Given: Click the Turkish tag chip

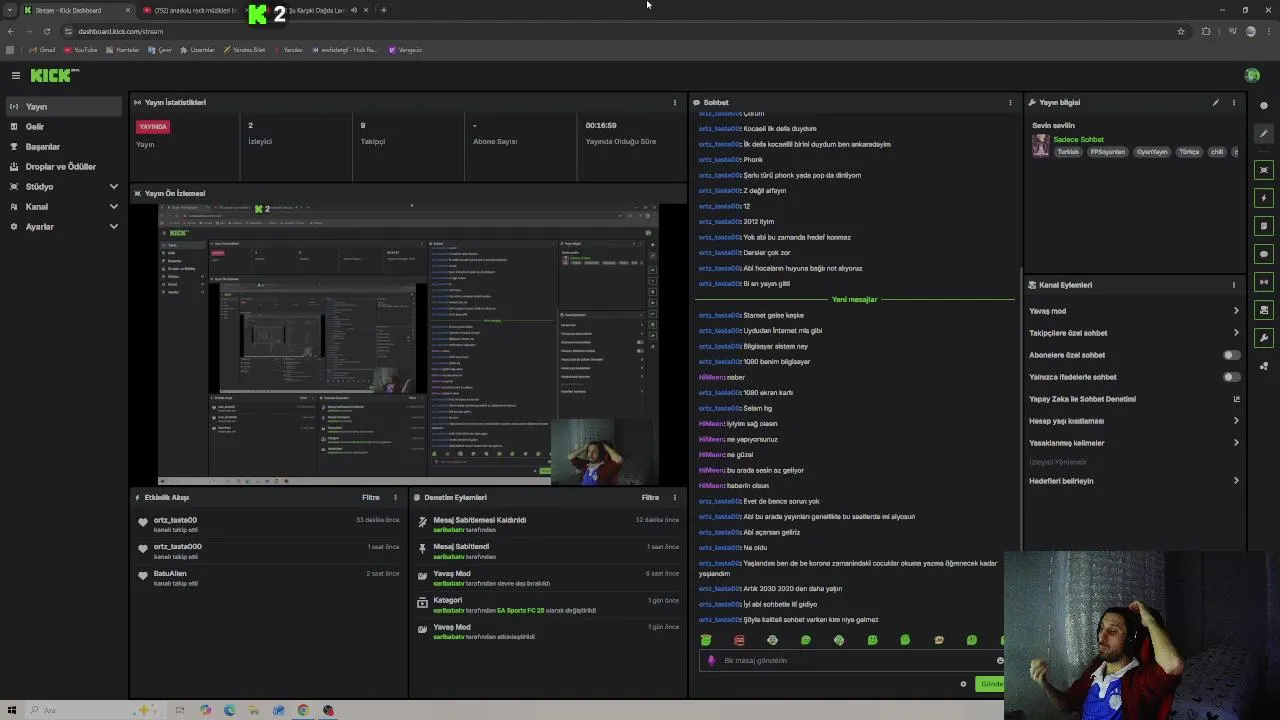Looking at the screenshot, I should [x=1068, y=152].
